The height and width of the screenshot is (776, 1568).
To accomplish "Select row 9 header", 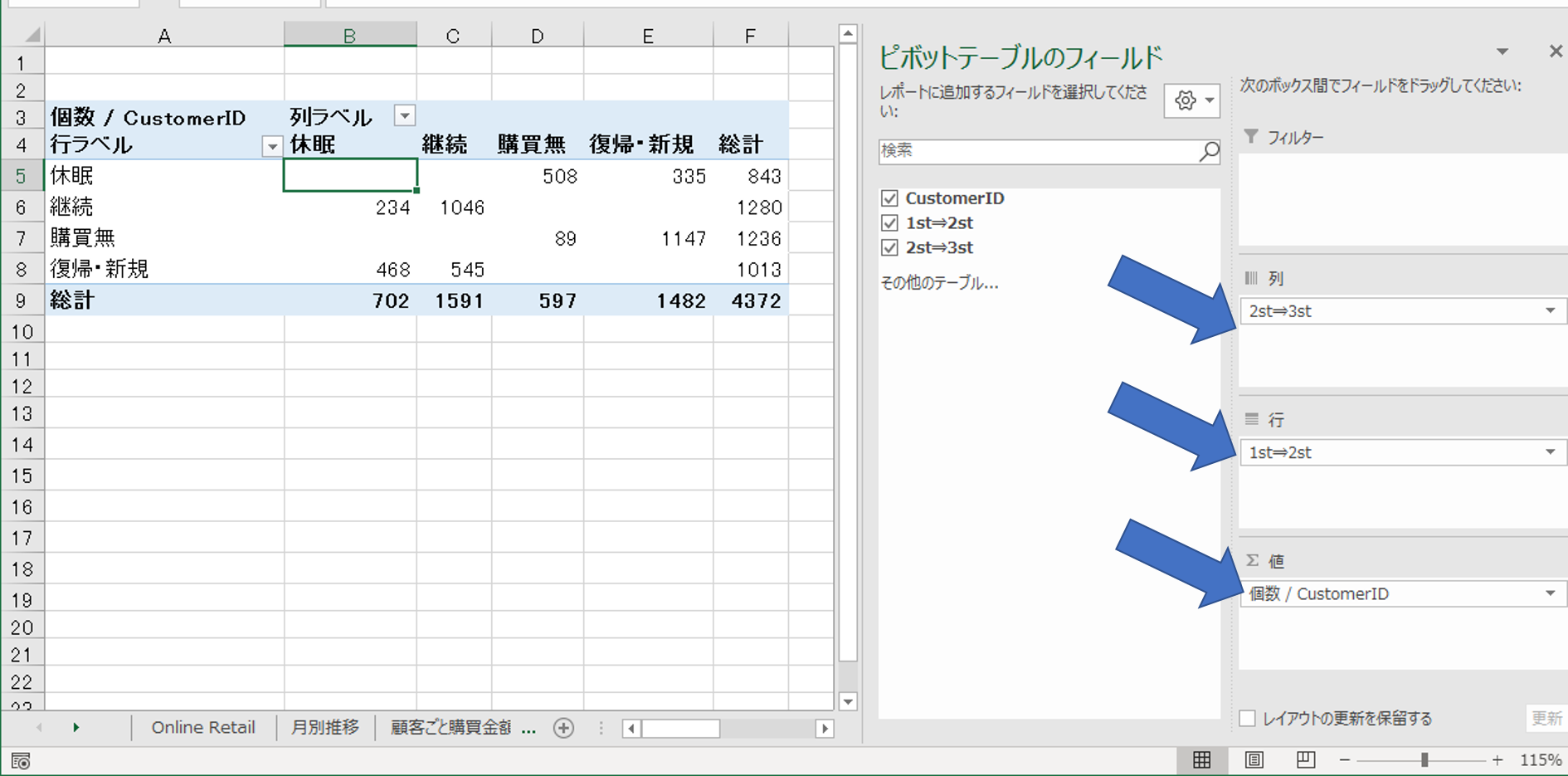I will point(22,300).
